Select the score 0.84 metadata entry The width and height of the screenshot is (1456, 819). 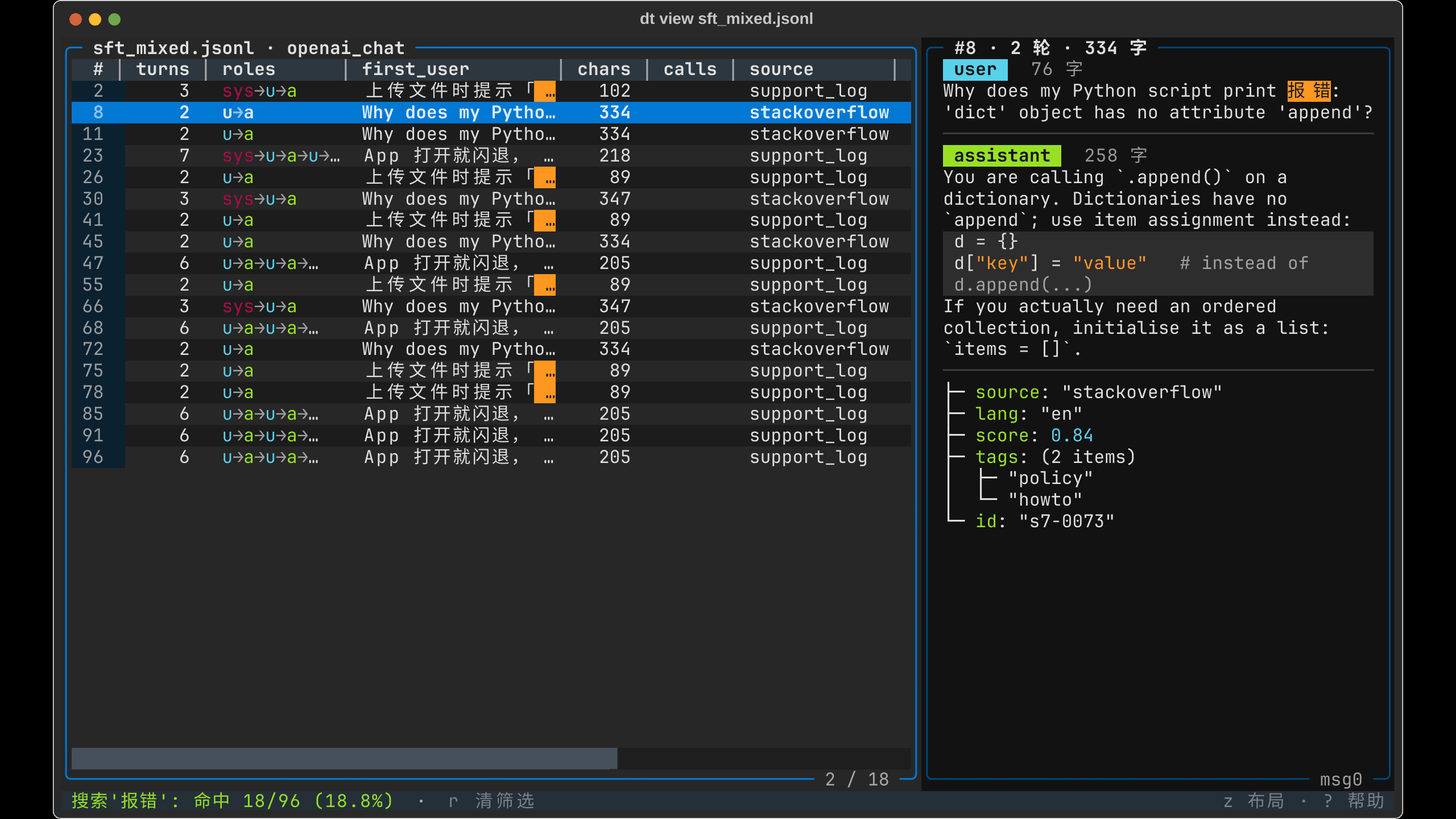tap(1034, 436)
